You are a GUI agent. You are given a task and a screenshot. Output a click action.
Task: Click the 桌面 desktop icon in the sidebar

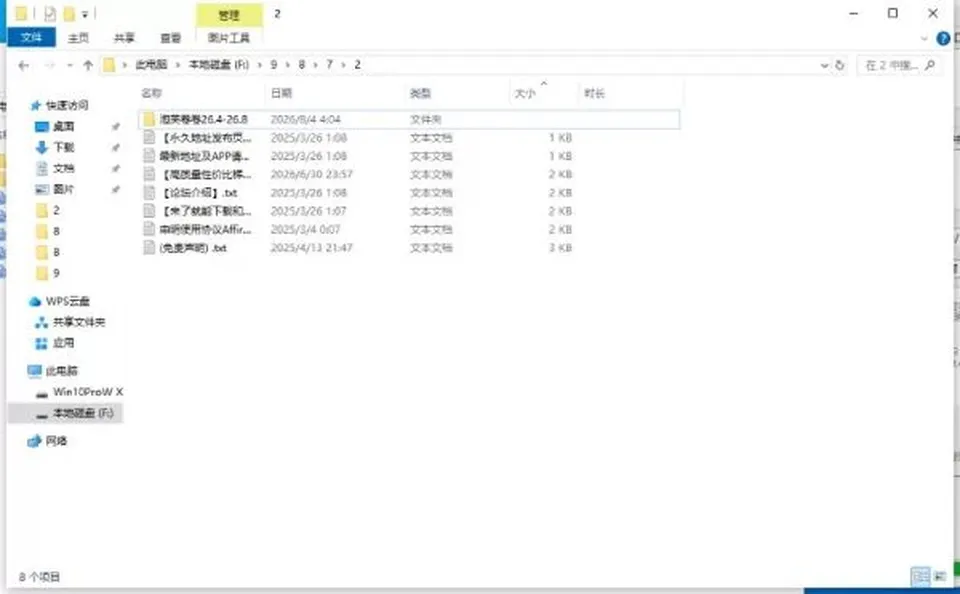pos(42,126)
